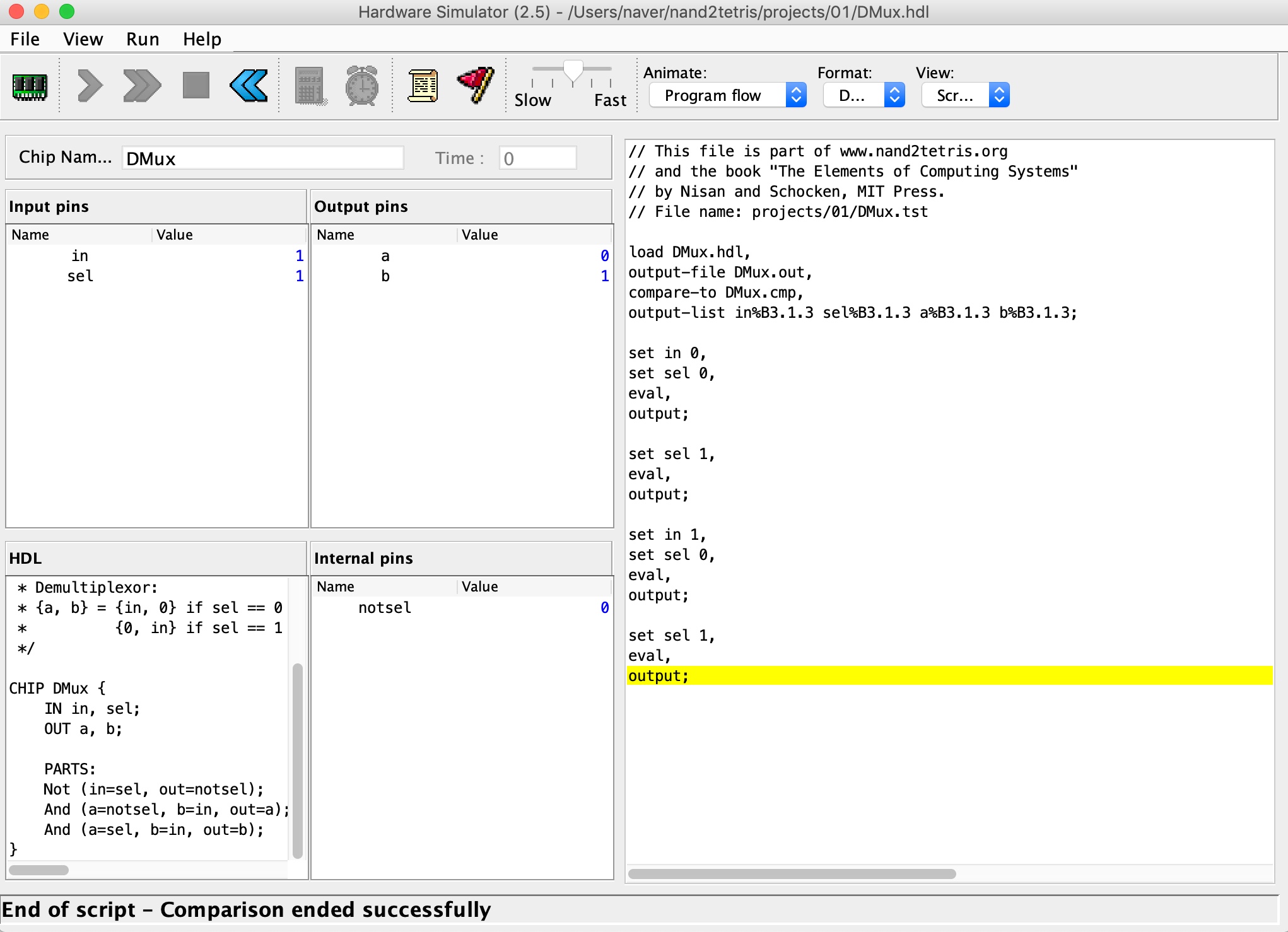Open the File menu

(25, 39)
